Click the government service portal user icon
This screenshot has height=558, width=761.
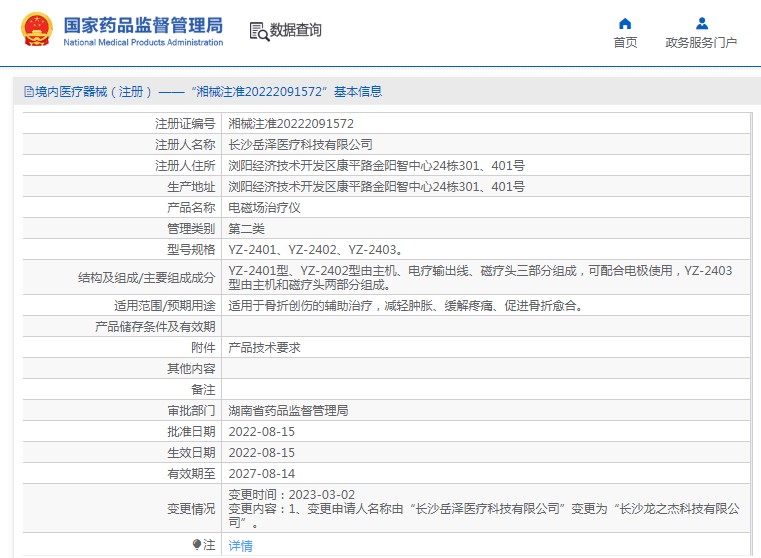point(701,23)
